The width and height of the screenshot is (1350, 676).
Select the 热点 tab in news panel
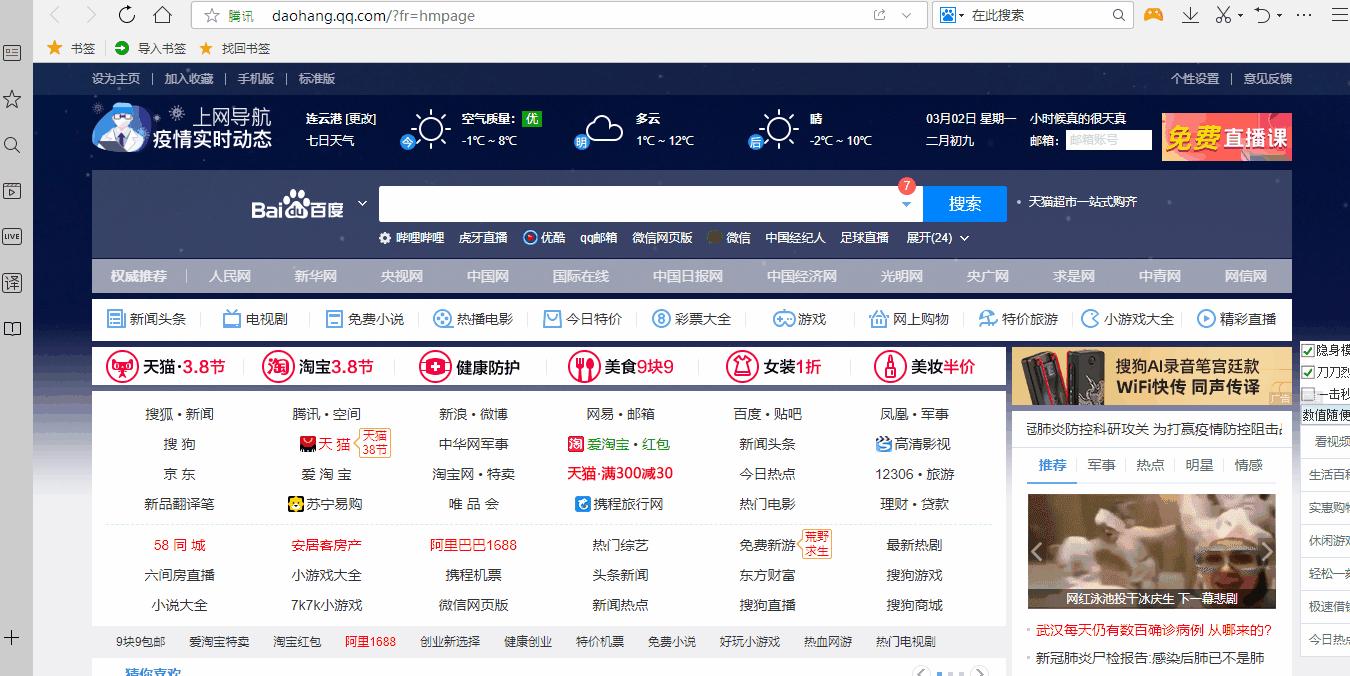(1150, 465)
